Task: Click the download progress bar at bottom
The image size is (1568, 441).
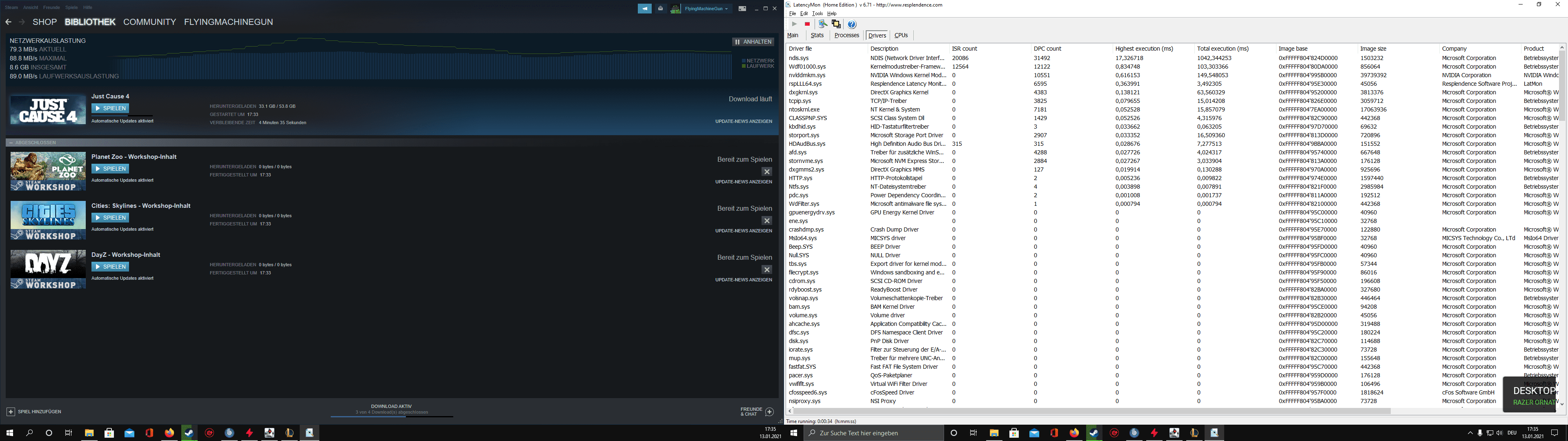Action: (x=392, y=416)
